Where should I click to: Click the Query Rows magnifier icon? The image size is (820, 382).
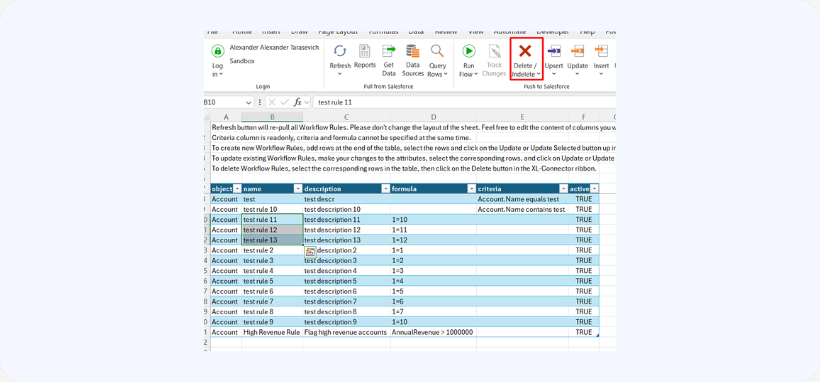point(437,51)
